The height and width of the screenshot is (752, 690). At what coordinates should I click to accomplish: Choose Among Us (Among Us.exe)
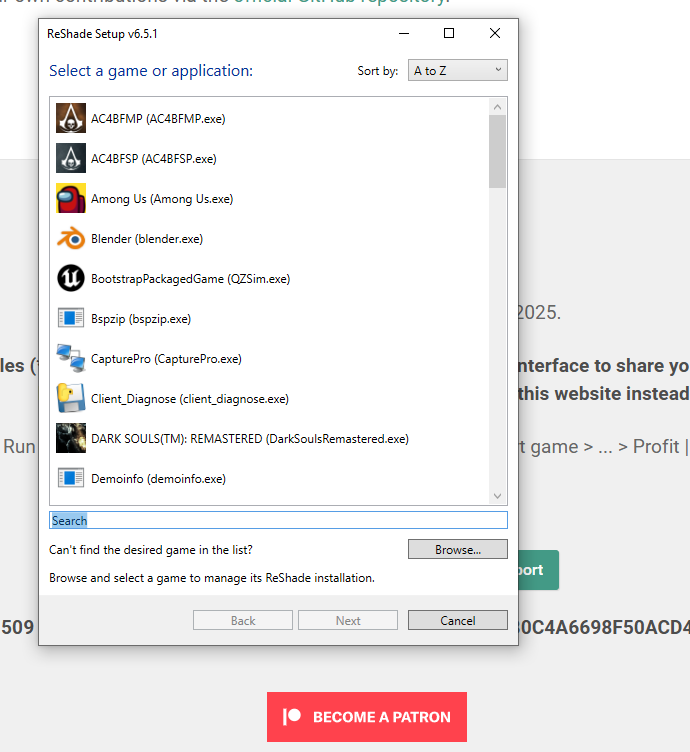pyautogui.click(x=269, y=199)
